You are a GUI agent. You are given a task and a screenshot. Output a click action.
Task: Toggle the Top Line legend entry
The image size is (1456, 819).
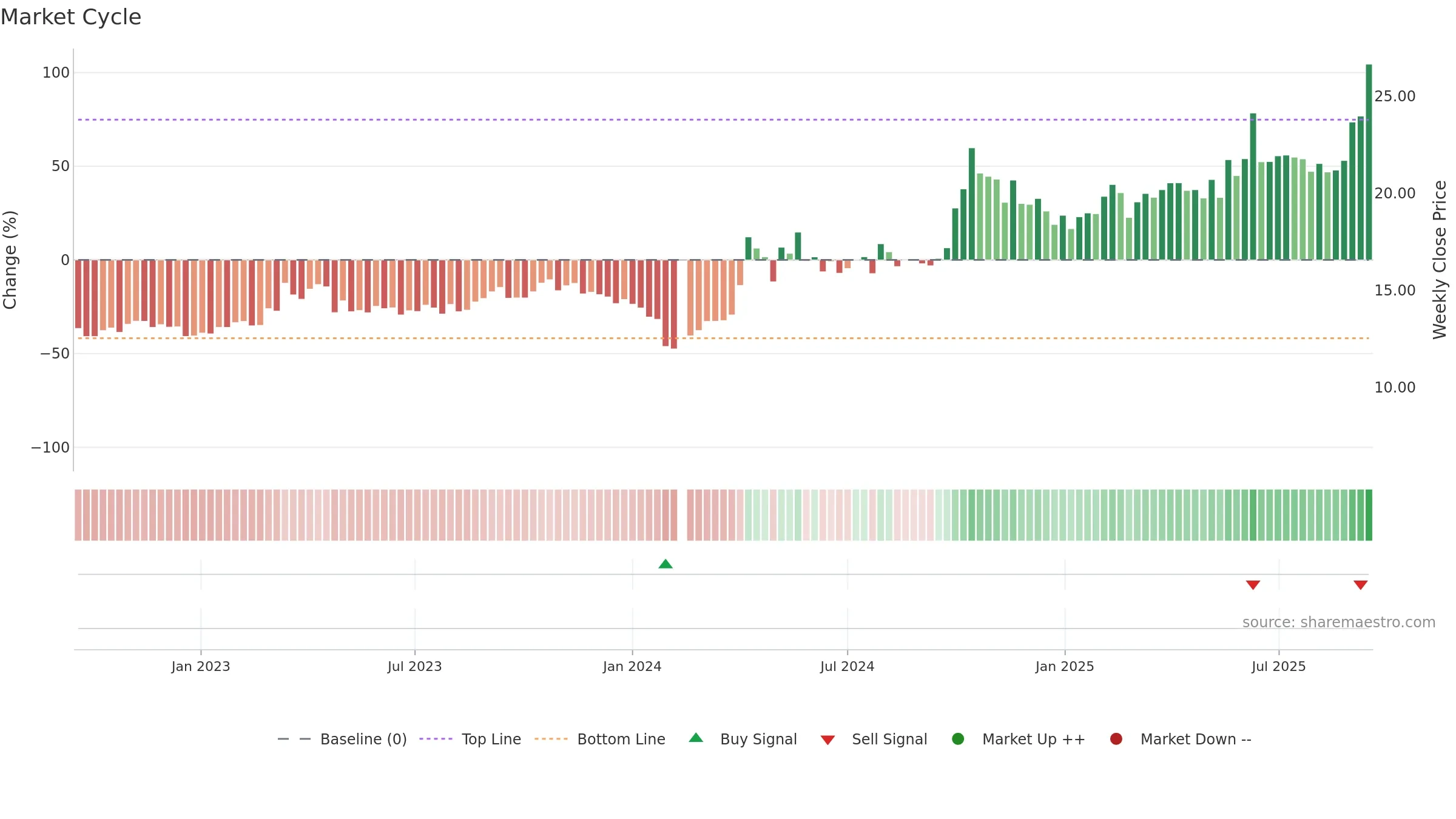point(470,739)
